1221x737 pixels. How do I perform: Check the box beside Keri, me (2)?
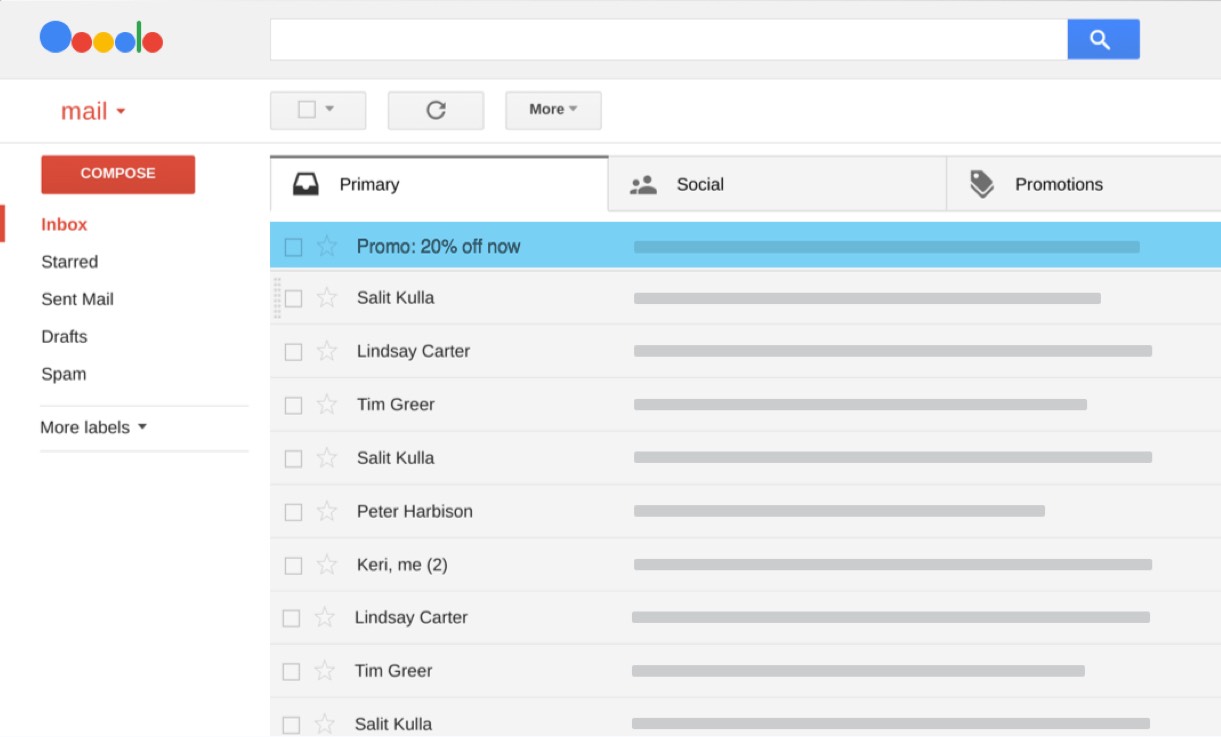pyautogui.click(x=293, y=565)
